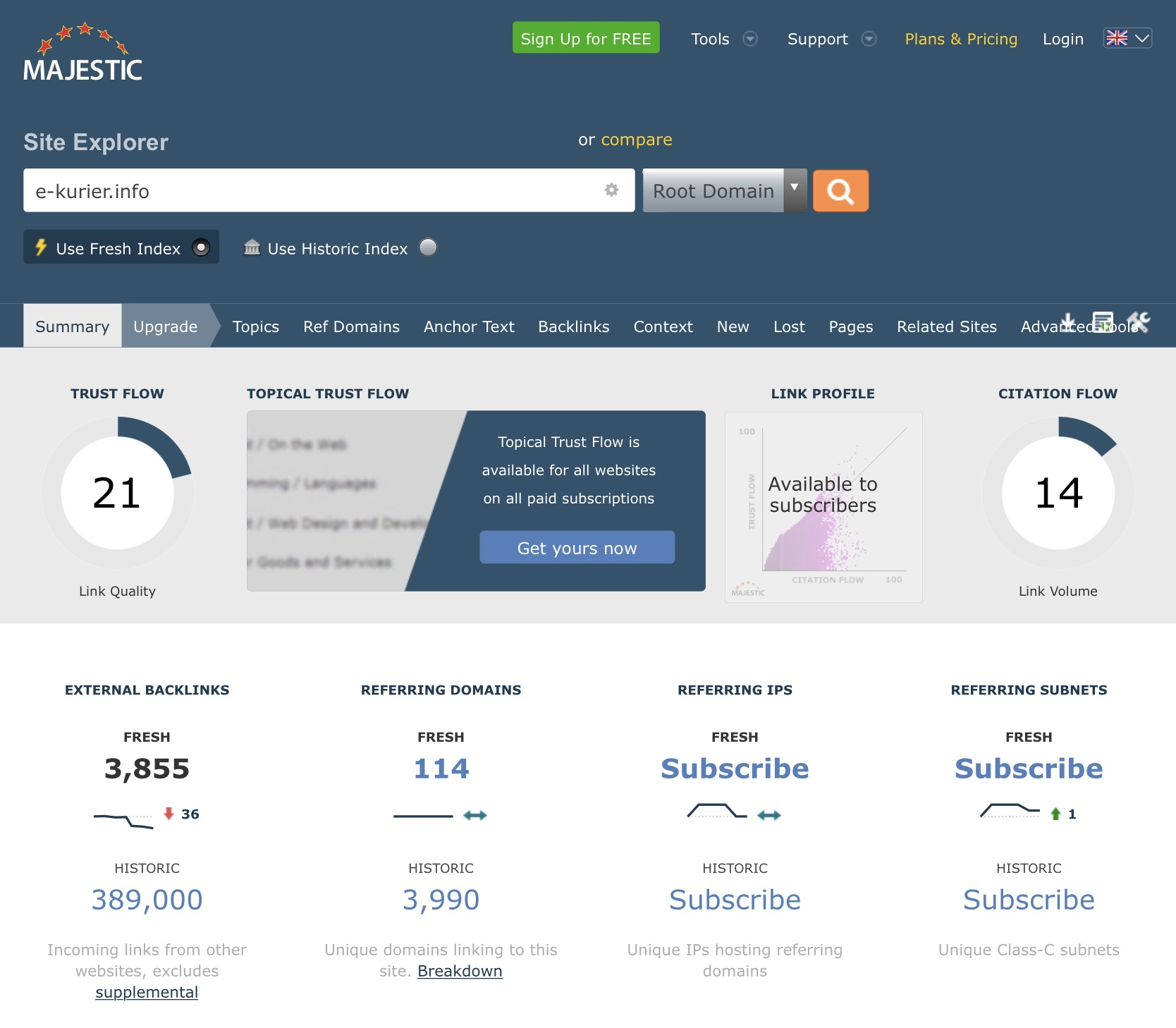
Task: Select the Use Historic Index radio button
Action: tap(428, 247)
